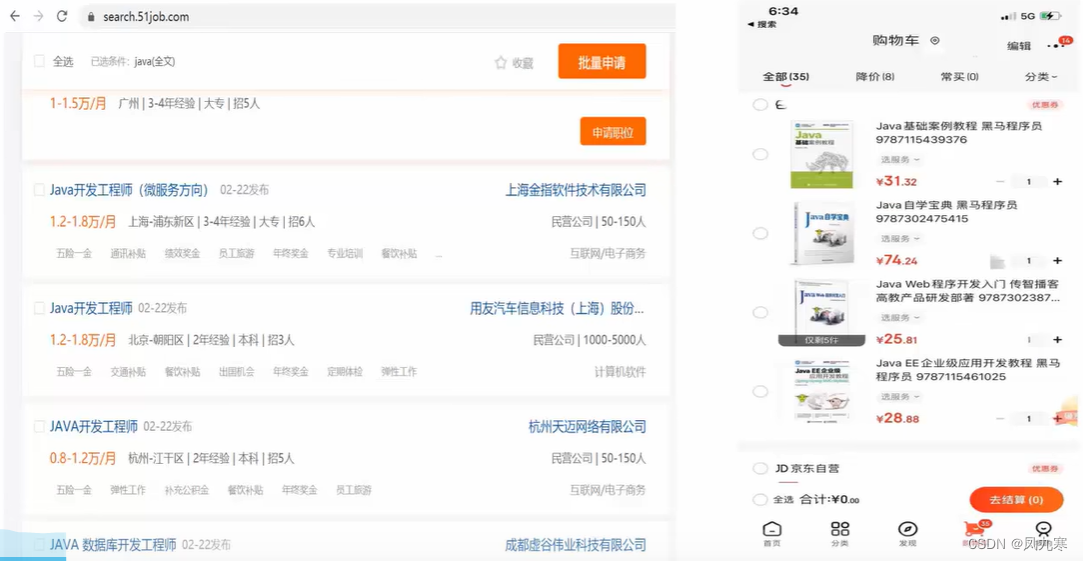Open 选服务 dropdown for Java自学宝典
Image resolution: width=1083 pixels, height=561 pixels.
pyautogui.click(x=899, y=239)
